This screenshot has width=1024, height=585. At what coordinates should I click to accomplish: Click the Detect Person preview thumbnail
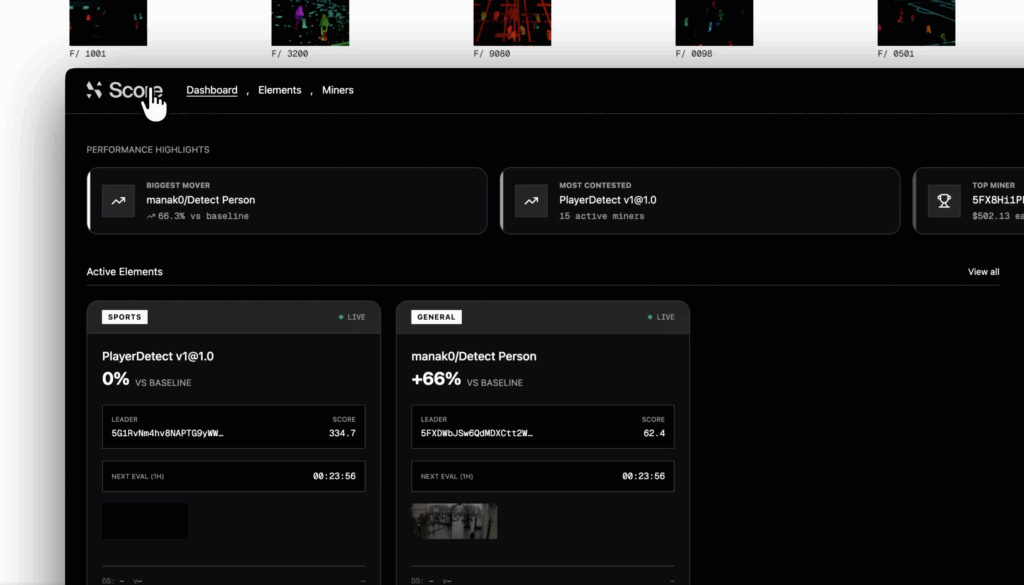pyautogui.click(x=454, y=521)
